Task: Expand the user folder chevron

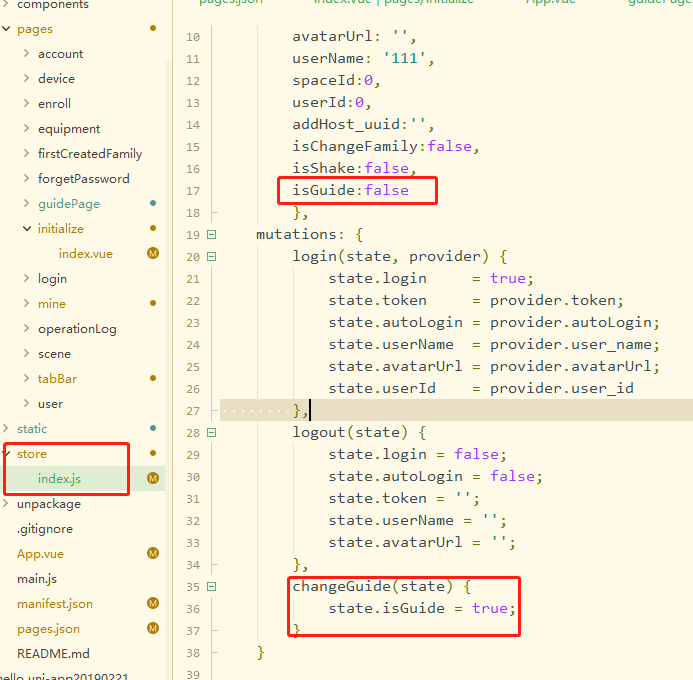Action: [27, 403]
